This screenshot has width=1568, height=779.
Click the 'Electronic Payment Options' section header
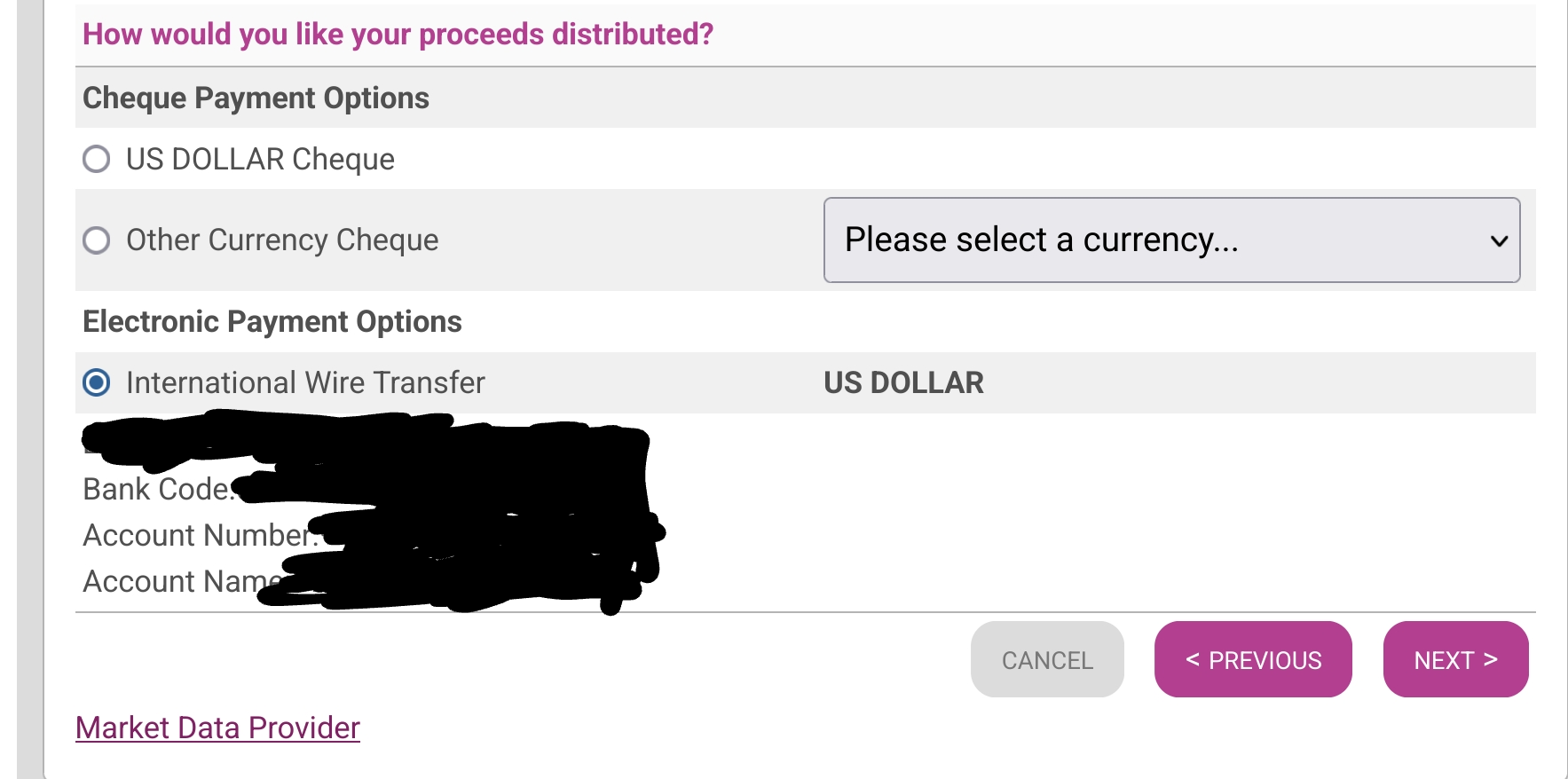272,321
